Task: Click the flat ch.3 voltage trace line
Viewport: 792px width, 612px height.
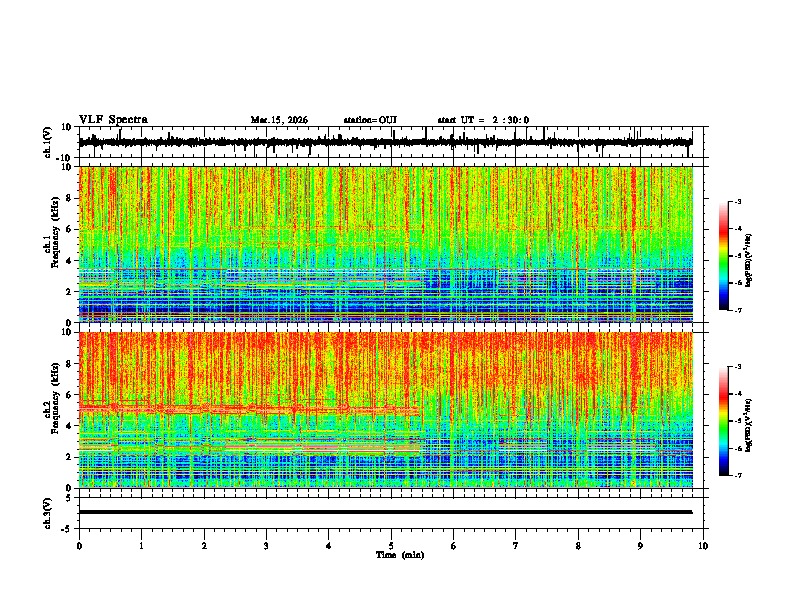Action: [x=385, y=512]
